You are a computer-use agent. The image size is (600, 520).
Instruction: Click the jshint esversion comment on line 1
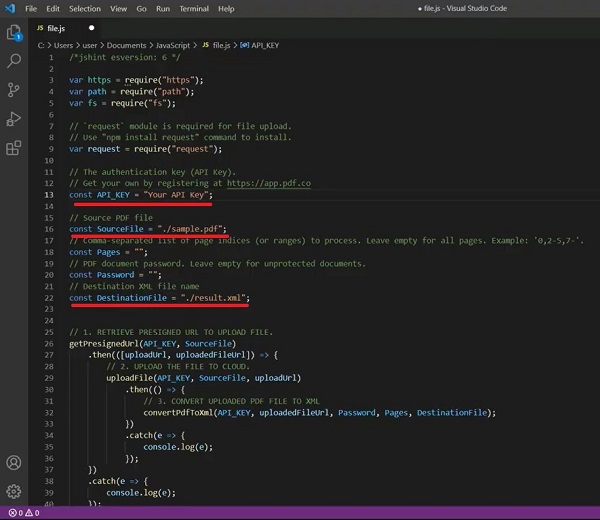124,57
